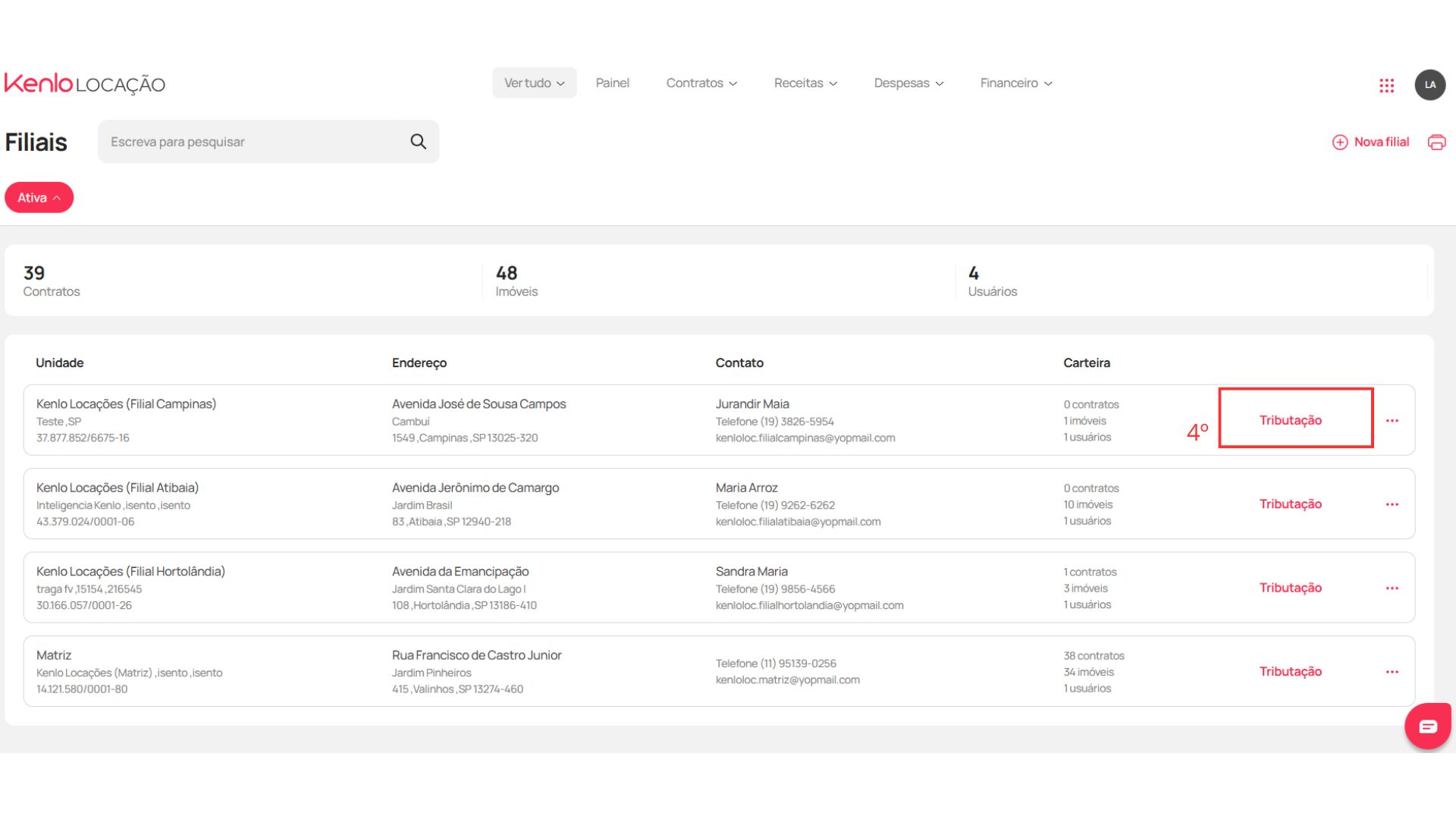
Task: Open three-dots menu for Filial Campinas
Action: click(x=1392, y=421)
